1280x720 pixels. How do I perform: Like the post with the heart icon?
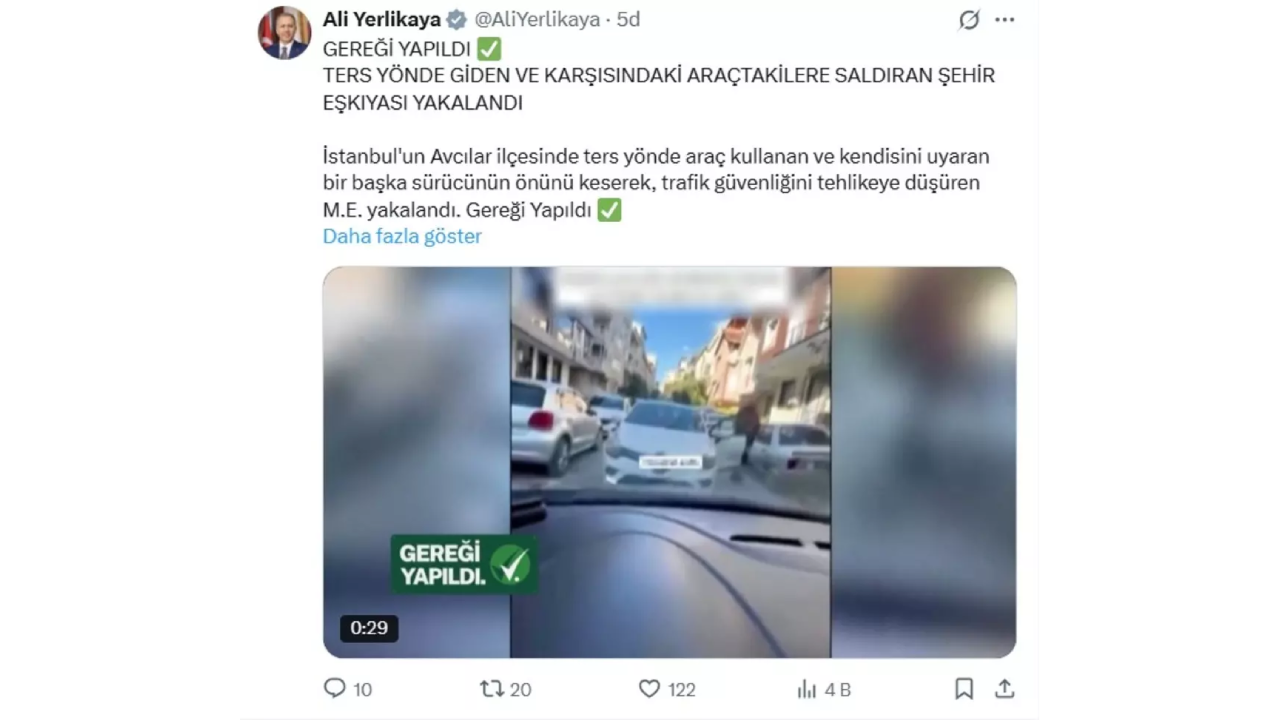(649, 688)
